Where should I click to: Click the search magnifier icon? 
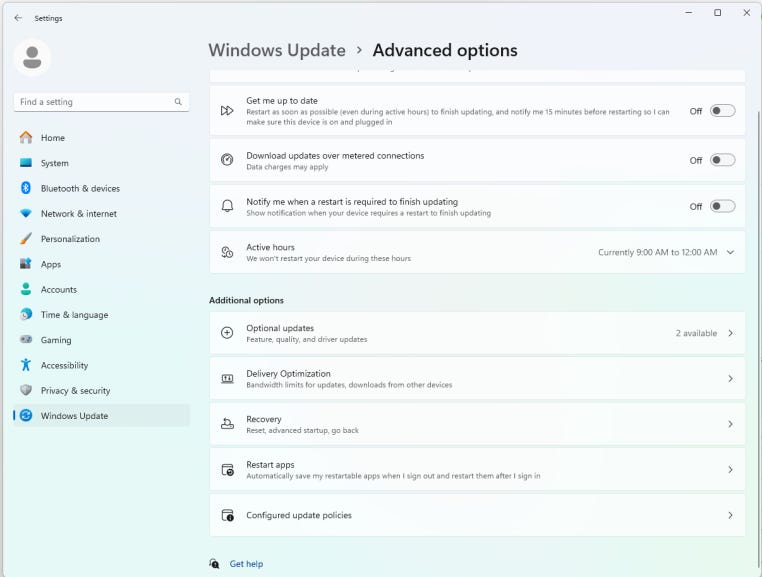click(x=178, y=102)
